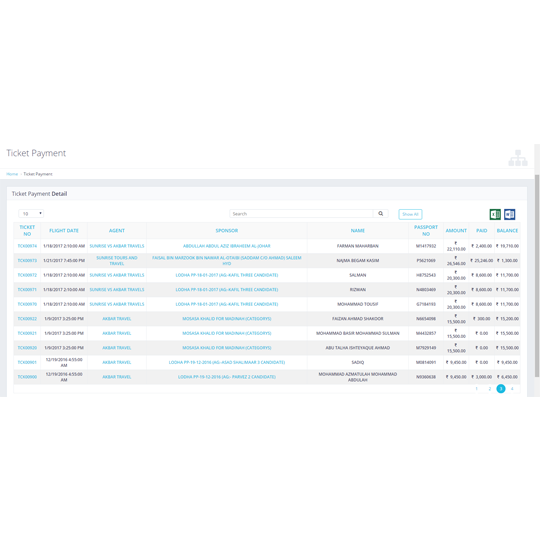Go to pagination page 4
The width and height of the screenshot is (540, 540).
click(512, 388)
